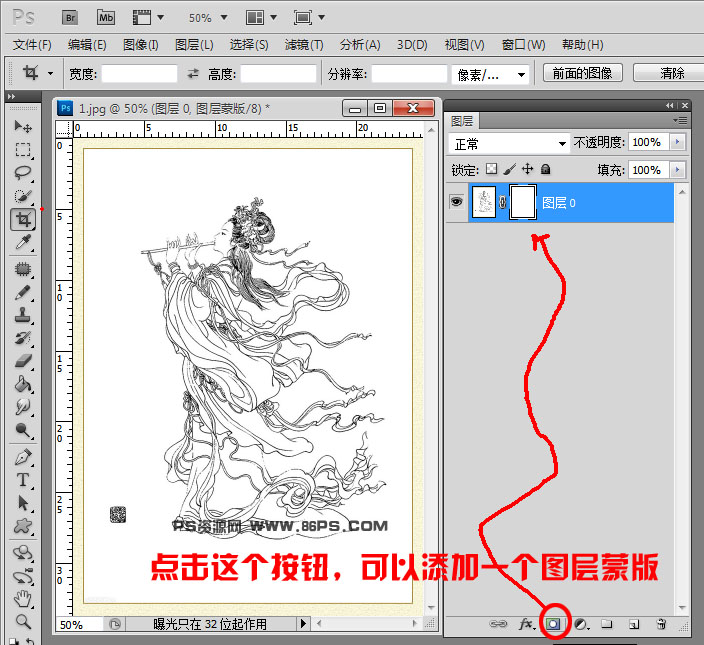Select the Pen tool
The height and width of the screenshot is (645, 704).
(23, 457)
